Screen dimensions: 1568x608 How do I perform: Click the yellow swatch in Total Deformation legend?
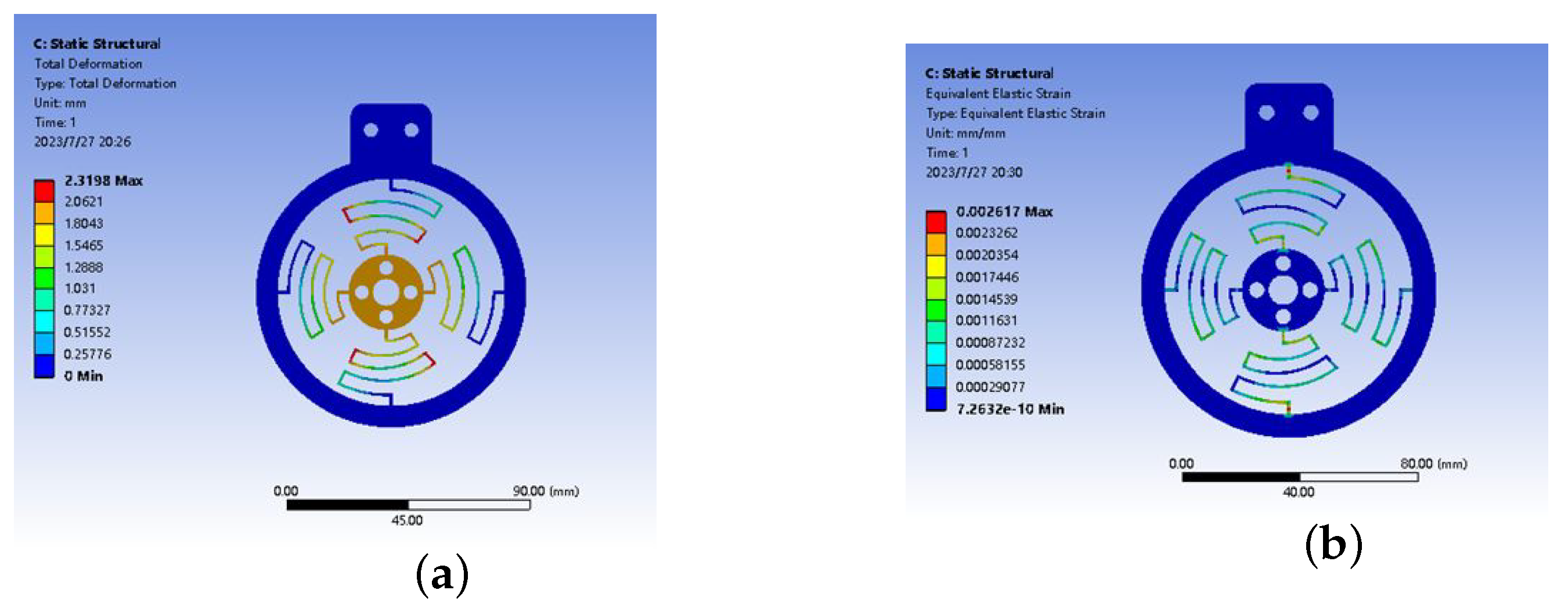tap(44, 235)
